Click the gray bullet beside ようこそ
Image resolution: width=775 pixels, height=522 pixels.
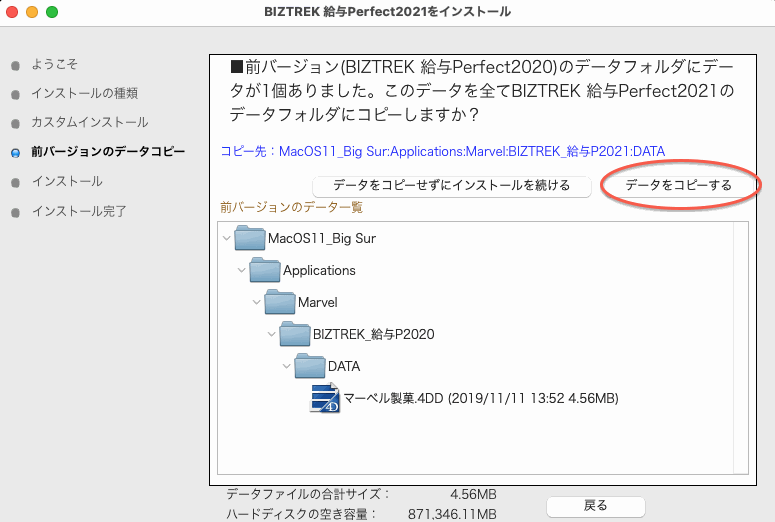(15, 65)
